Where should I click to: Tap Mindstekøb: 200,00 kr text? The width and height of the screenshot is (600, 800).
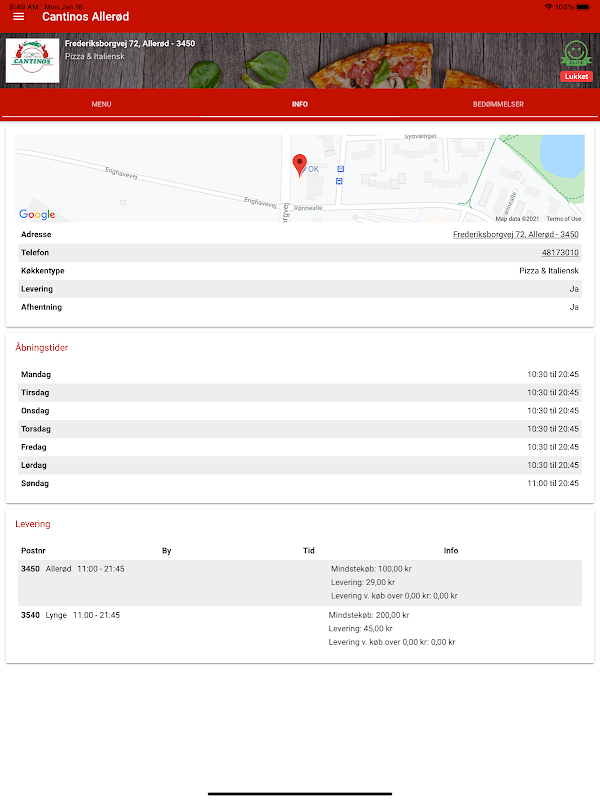[369, 615]
